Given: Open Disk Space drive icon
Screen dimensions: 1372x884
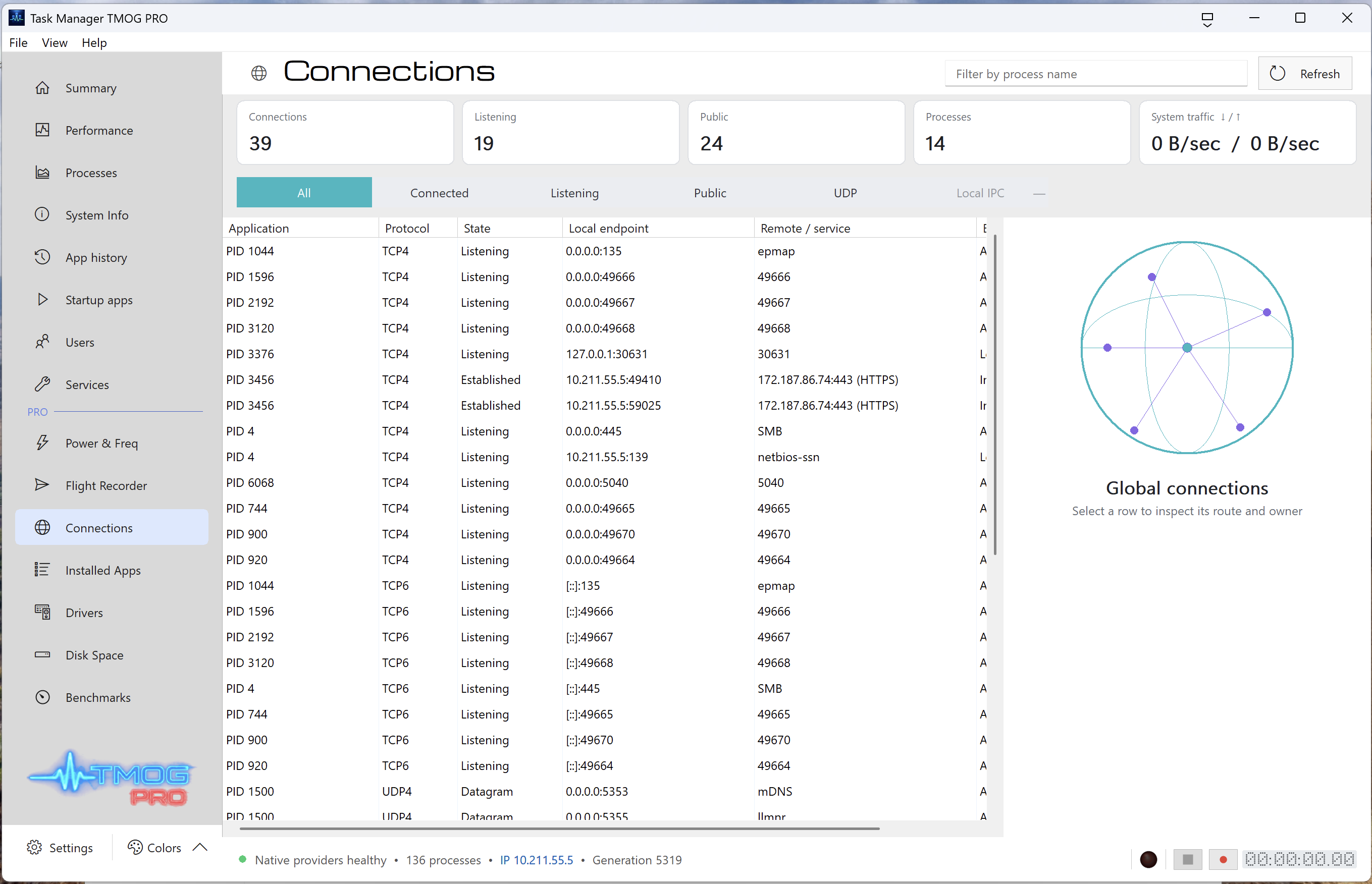Looking at the screenshot, I should [x=42, y=654].
